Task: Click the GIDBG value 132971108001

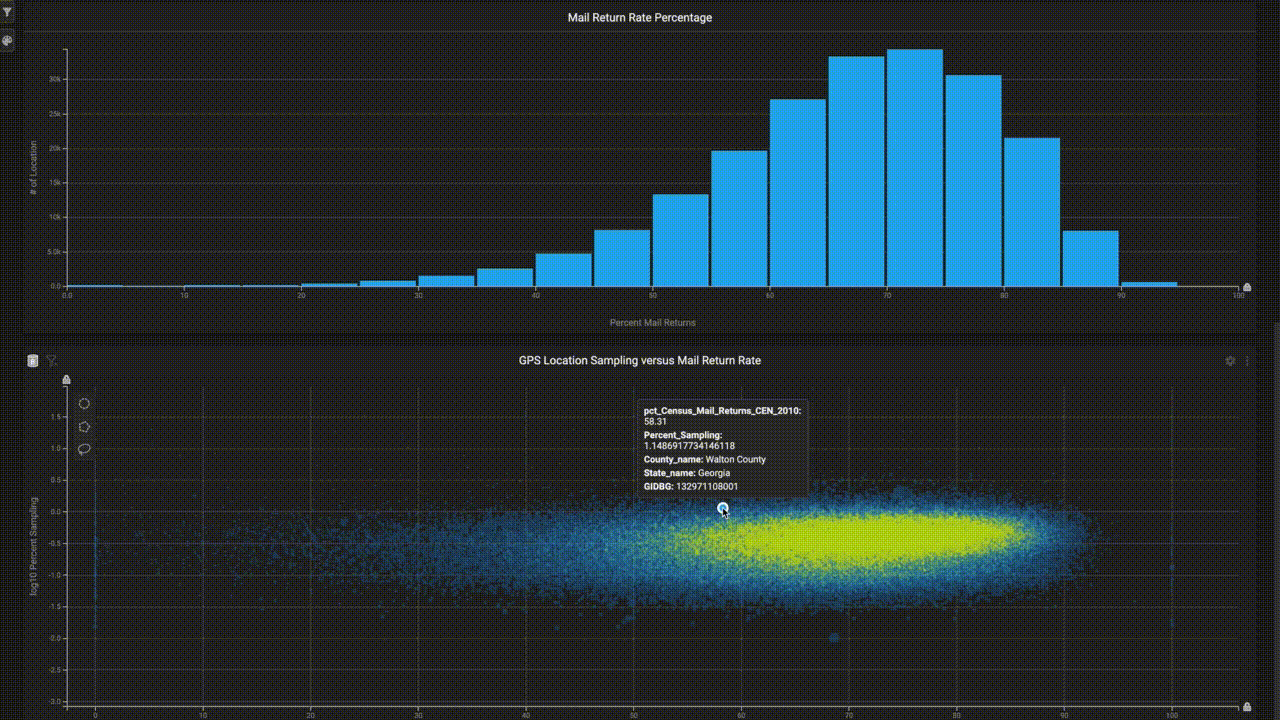Action: [x=707, y=487]
